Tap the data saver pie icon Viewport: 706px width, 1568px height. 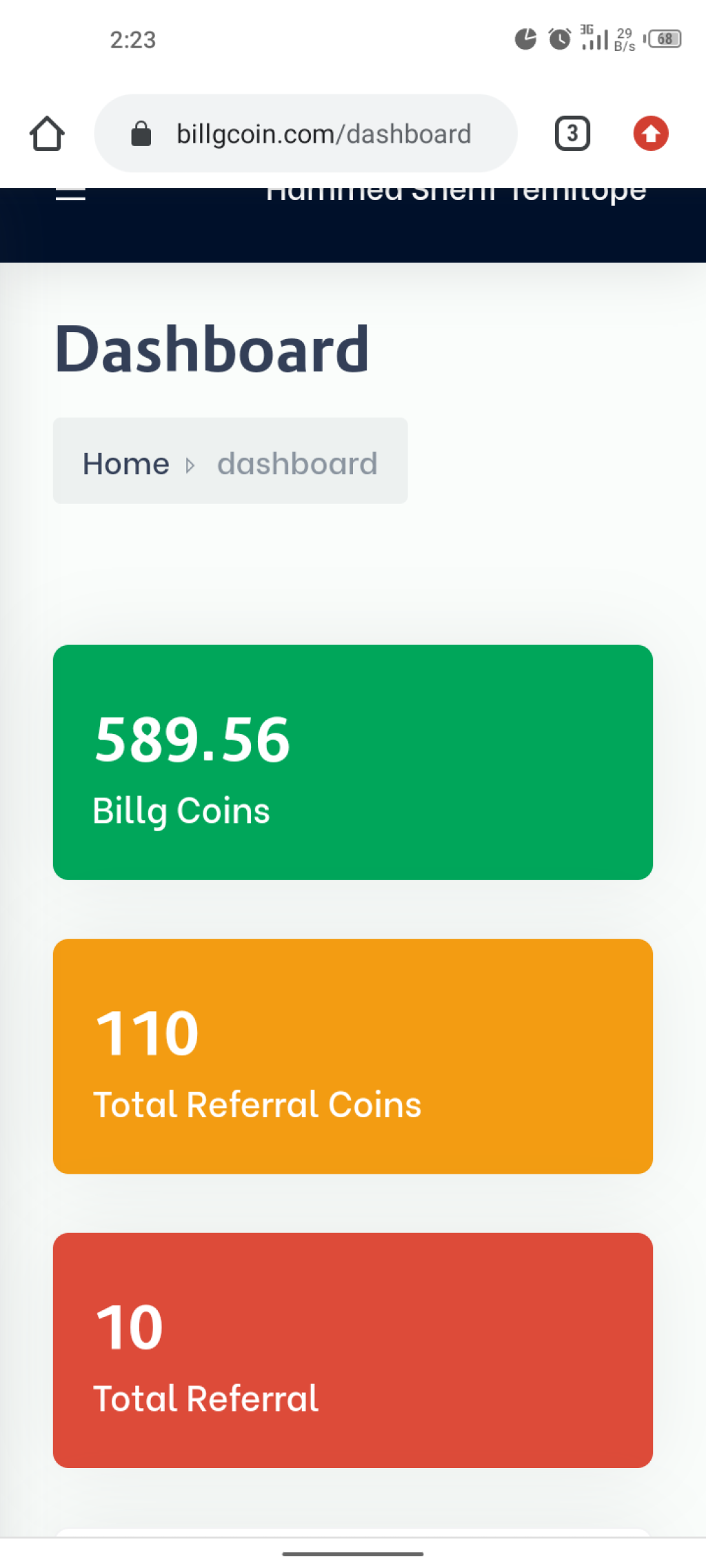coord(525,39)
